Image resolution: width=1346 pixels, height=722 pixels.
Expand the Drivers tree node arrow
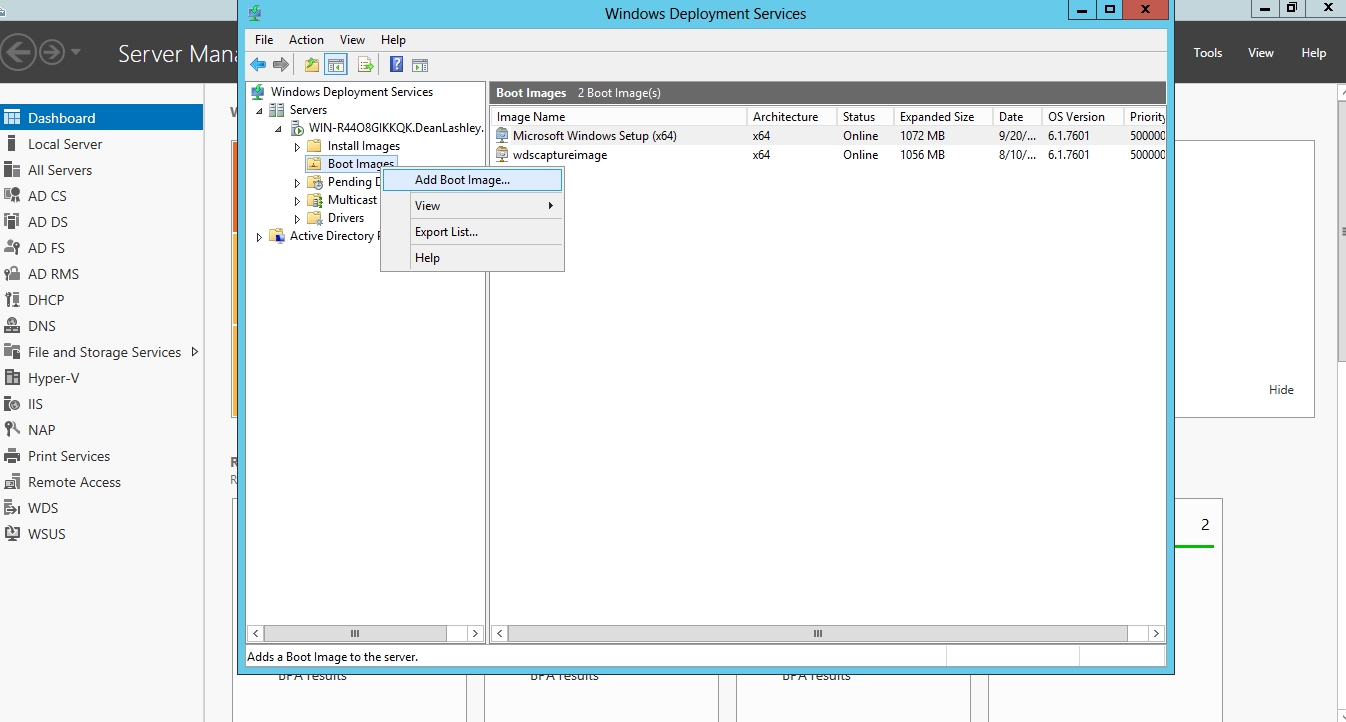coord(297,219)
